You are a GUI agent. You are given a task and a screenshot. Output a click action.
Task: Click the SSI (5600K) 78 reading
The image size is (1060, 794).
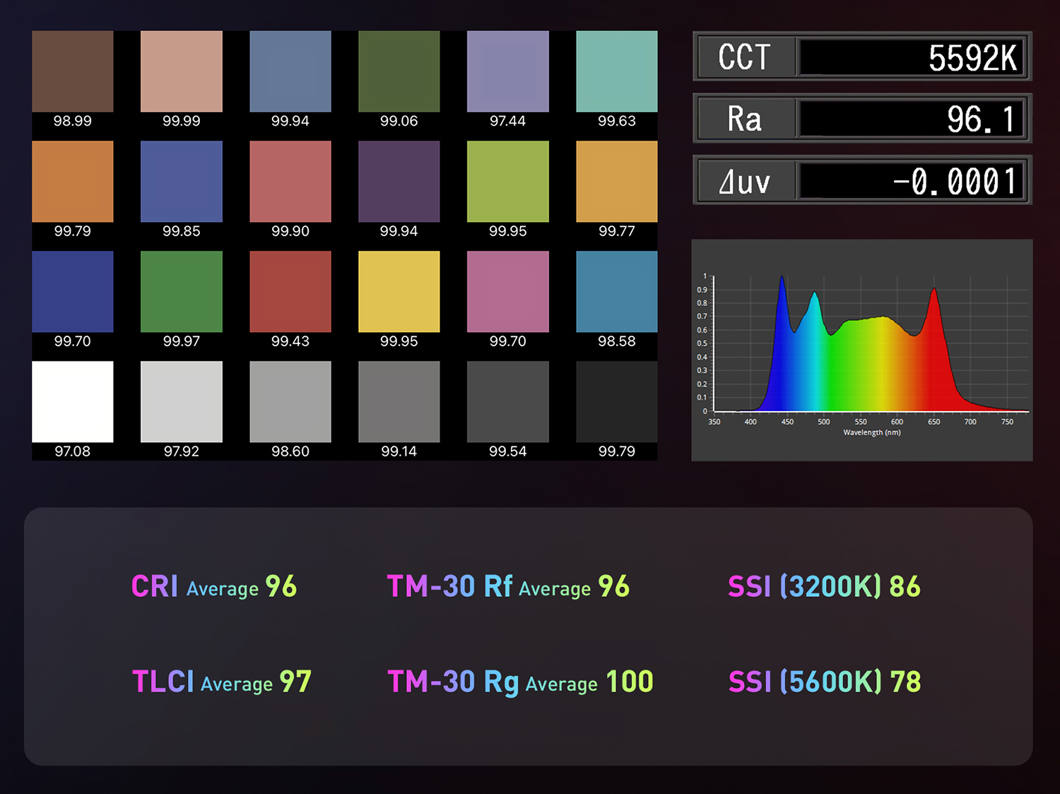coord(824,682)
